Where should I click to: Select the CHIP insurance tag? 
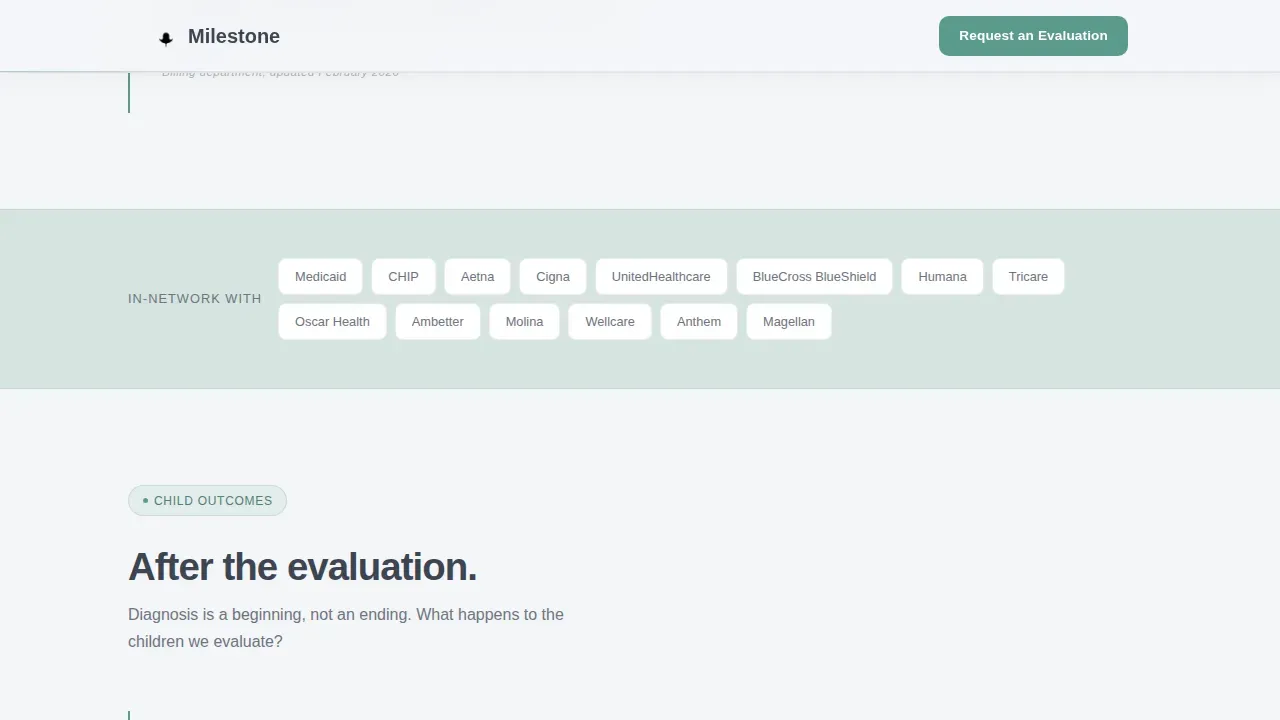[x=403, y=277]
